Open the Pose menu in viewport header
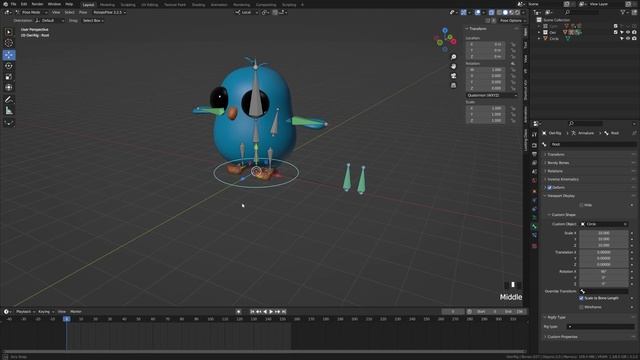 pyautogui.click(x=83, y=12)
